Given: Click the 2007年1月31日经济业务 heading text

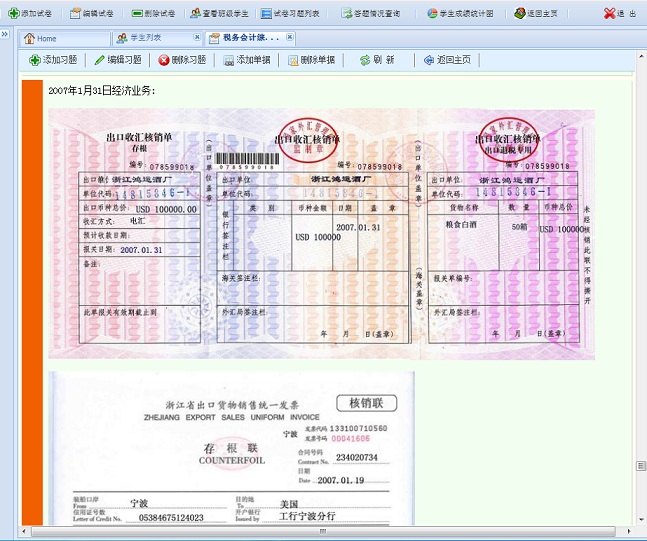Looking at the screenshot, I should [x=102, y=90].
